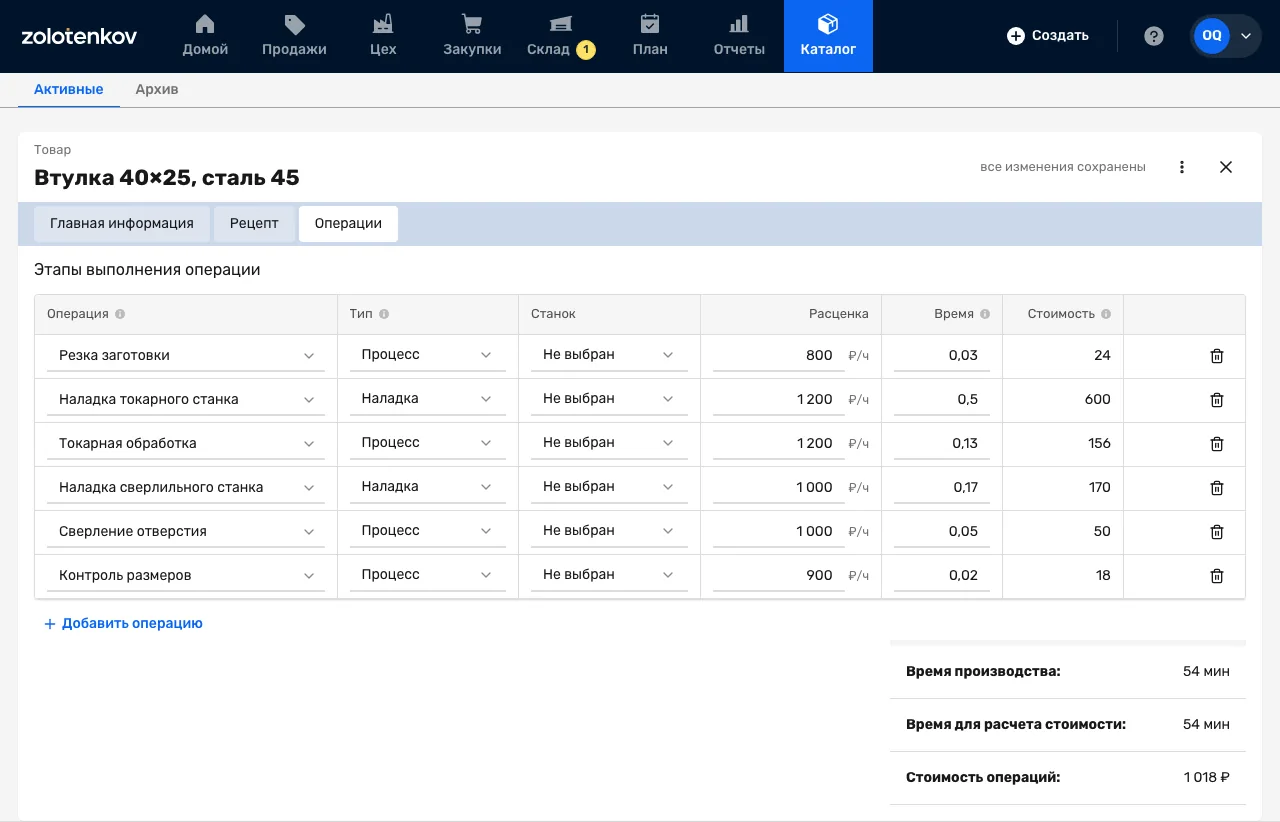This screenshot has height=822, width=1280.
Task: Open type dropdown for Сверление отверстия
Action: point(427,531)
